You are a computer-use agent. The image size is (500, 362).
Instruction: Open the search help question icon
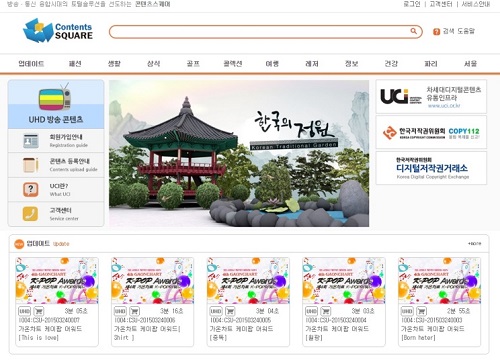coord(436,32)
